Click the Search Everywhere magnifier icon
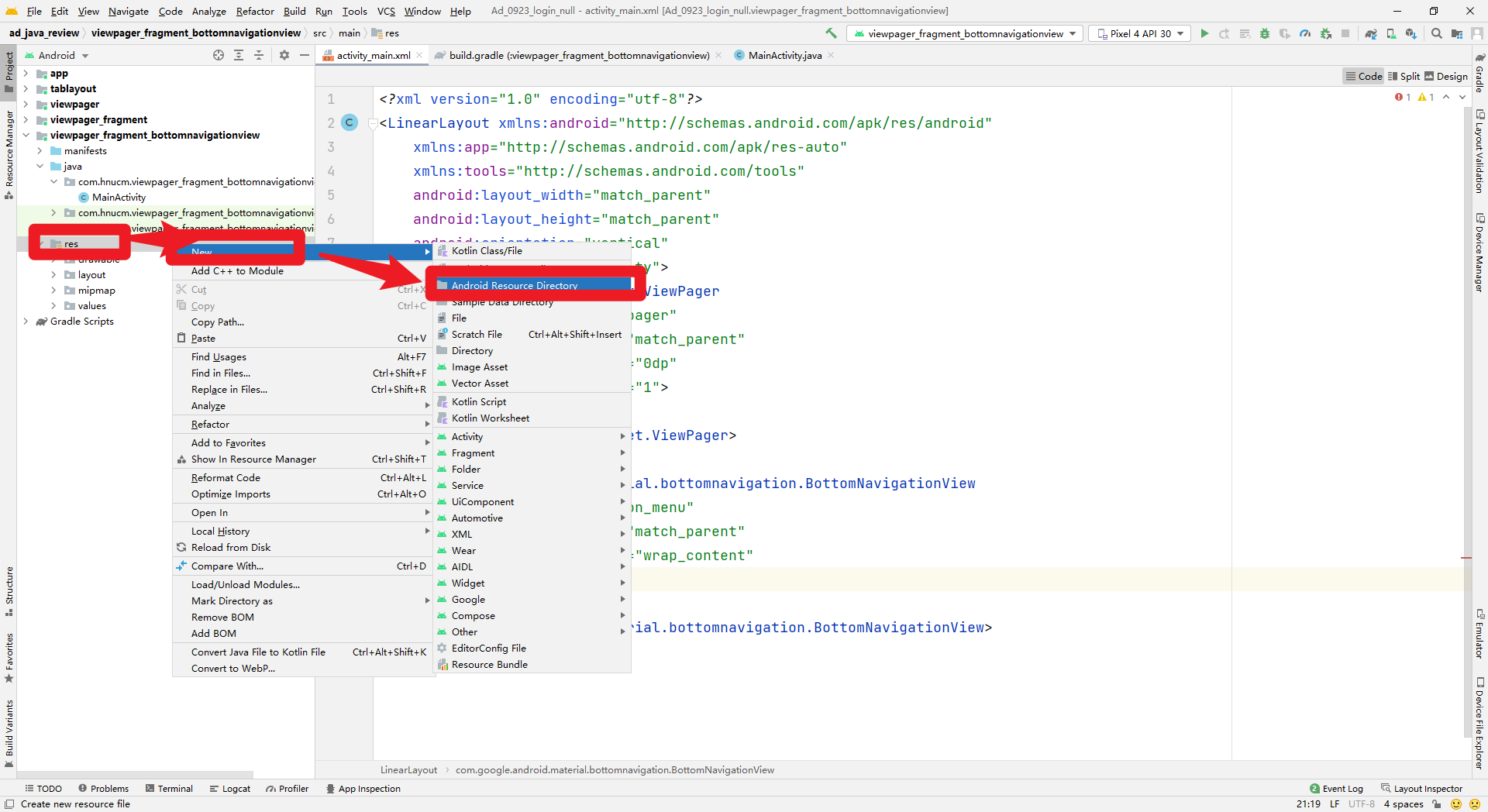 [x=1437, y=33]
